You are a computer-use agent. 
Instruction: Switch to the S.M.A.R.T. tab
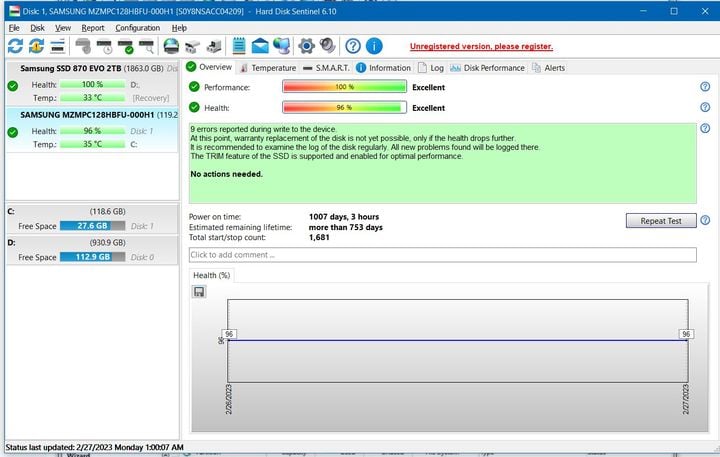326,68
